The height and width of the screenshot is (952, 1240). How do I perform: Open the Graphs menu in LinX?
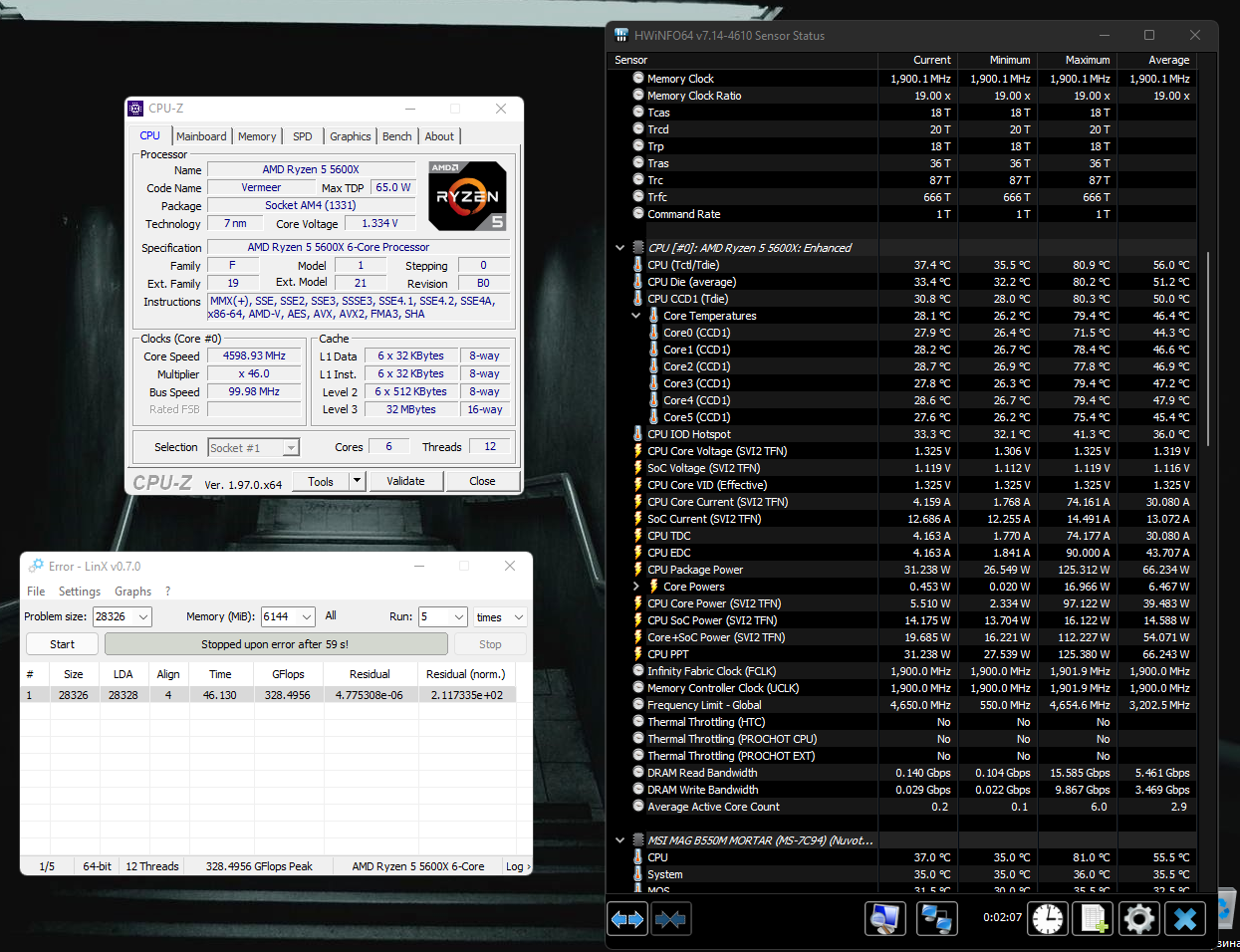[132, 592]
